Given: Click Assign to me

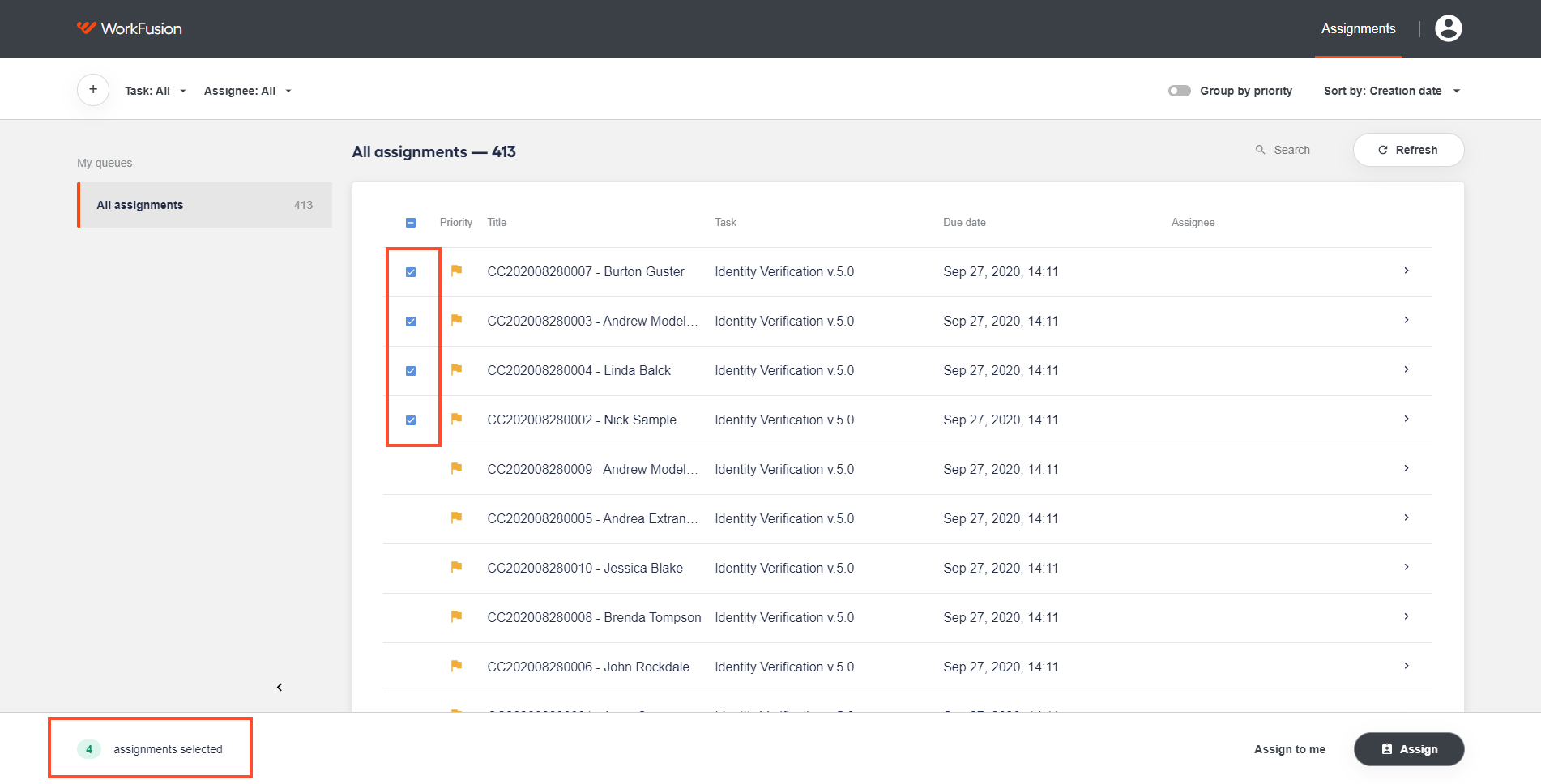Looking at the screenshot, I should click(1290, 749).
